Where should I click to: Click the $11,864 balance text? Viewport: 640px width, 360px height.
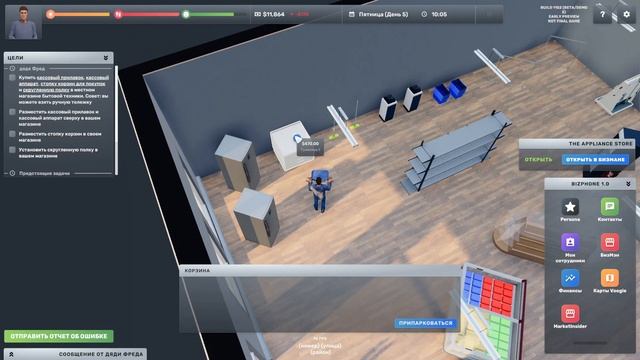click(273, 14)
